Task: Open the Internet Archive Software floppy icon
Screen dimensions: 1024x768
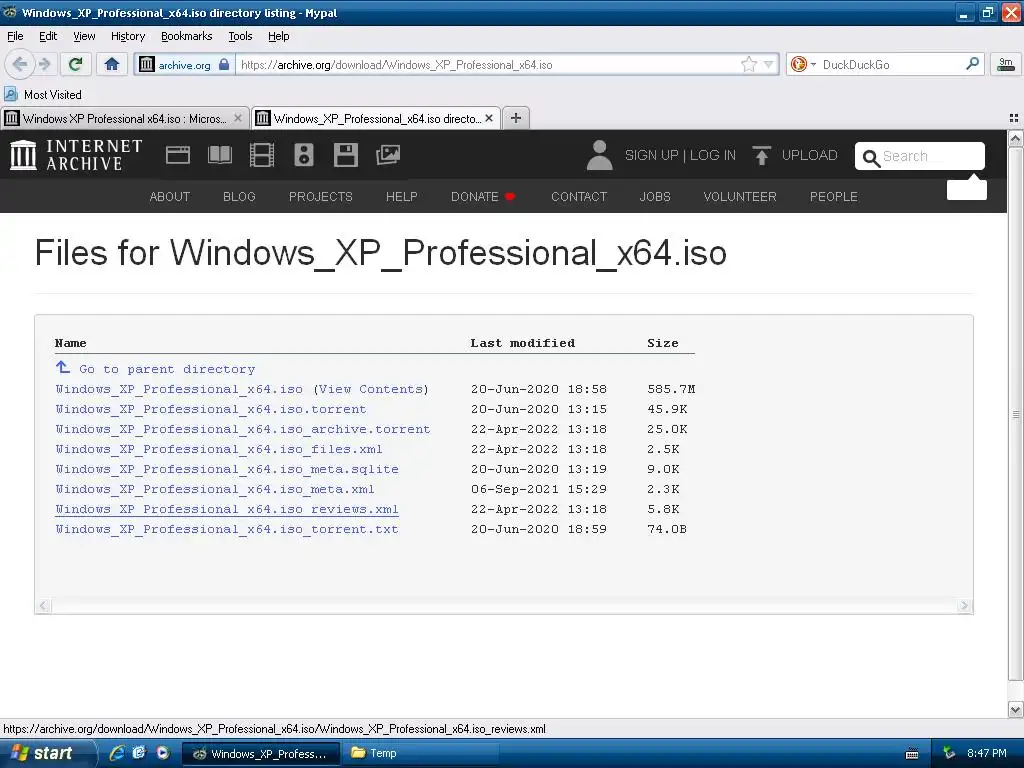Action: point(345,155)
